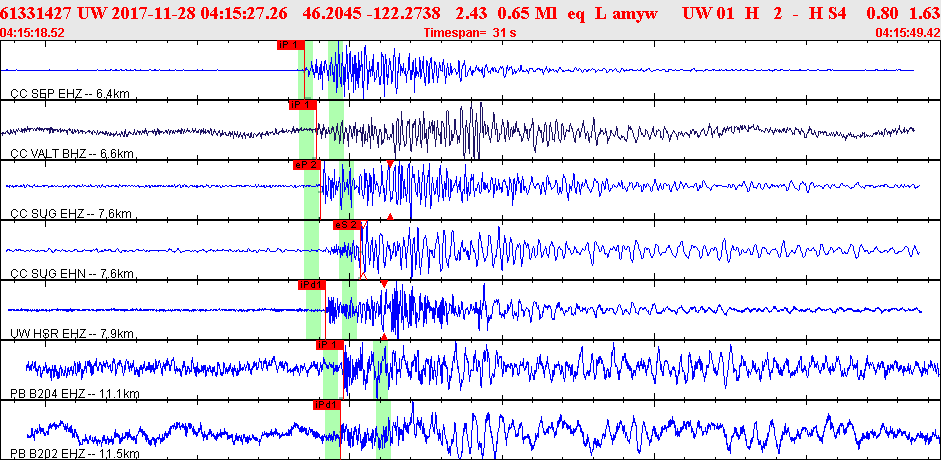The image size is (941, 460).
Task: Select the iPd1 pick flag on UW HSR EHZ
Action: tap(311, 285)
